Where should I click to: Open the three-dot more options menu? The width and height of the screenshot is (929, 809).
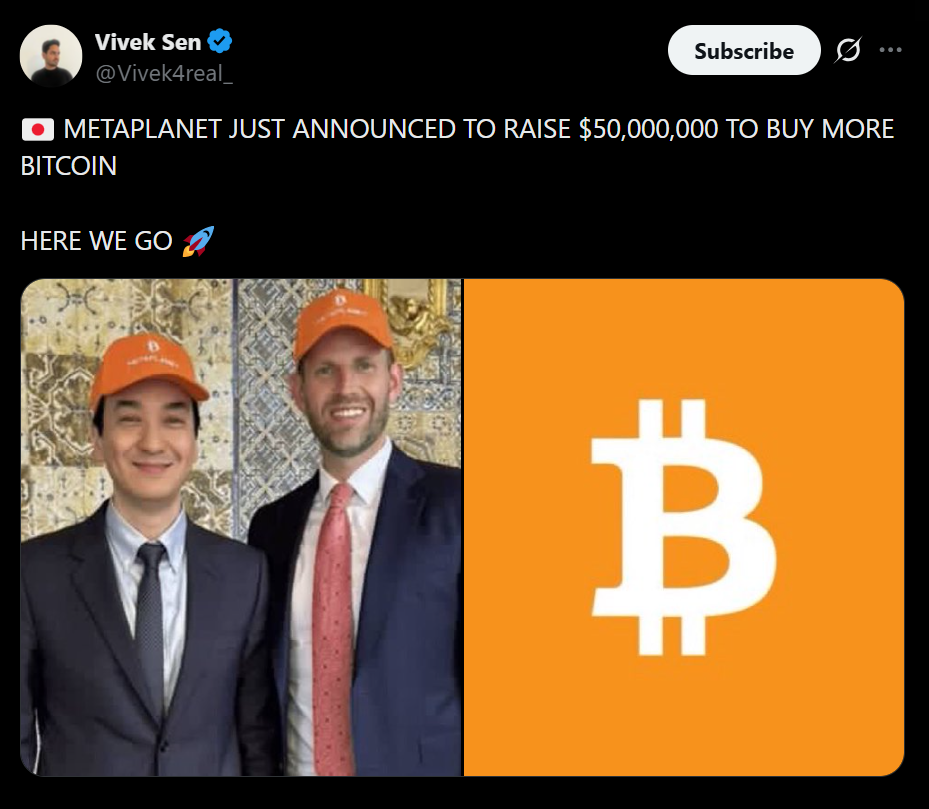890,50
